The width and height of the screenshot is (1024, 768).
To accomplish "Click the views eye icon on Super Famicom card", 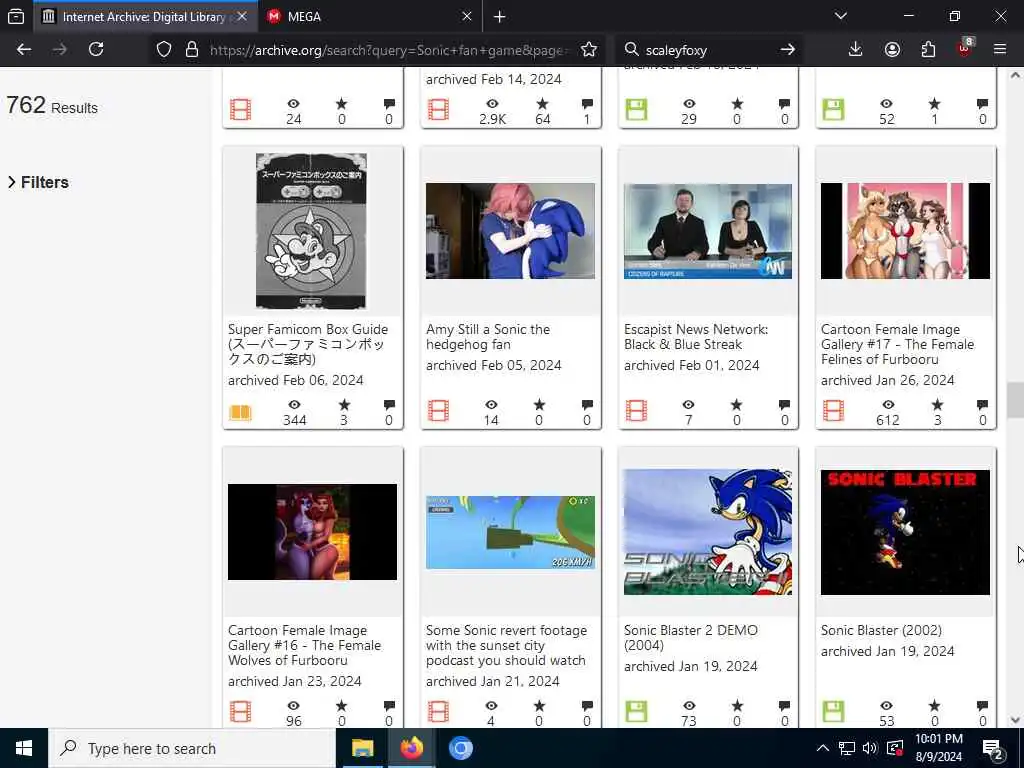I will [295, 405].
